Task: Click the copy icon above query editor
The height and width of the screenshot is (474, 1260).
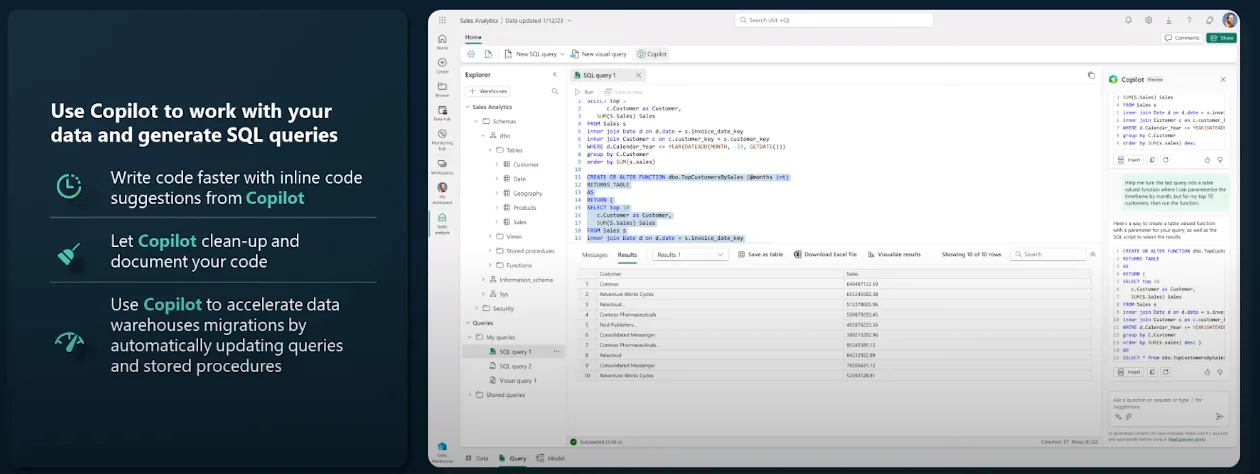Action: 1091,75
